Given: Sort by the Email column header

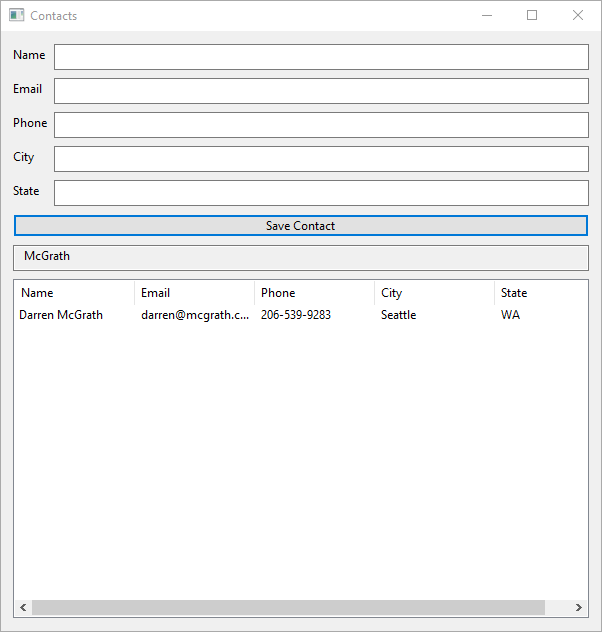Looking at the screenshot, I should [195, 293].
